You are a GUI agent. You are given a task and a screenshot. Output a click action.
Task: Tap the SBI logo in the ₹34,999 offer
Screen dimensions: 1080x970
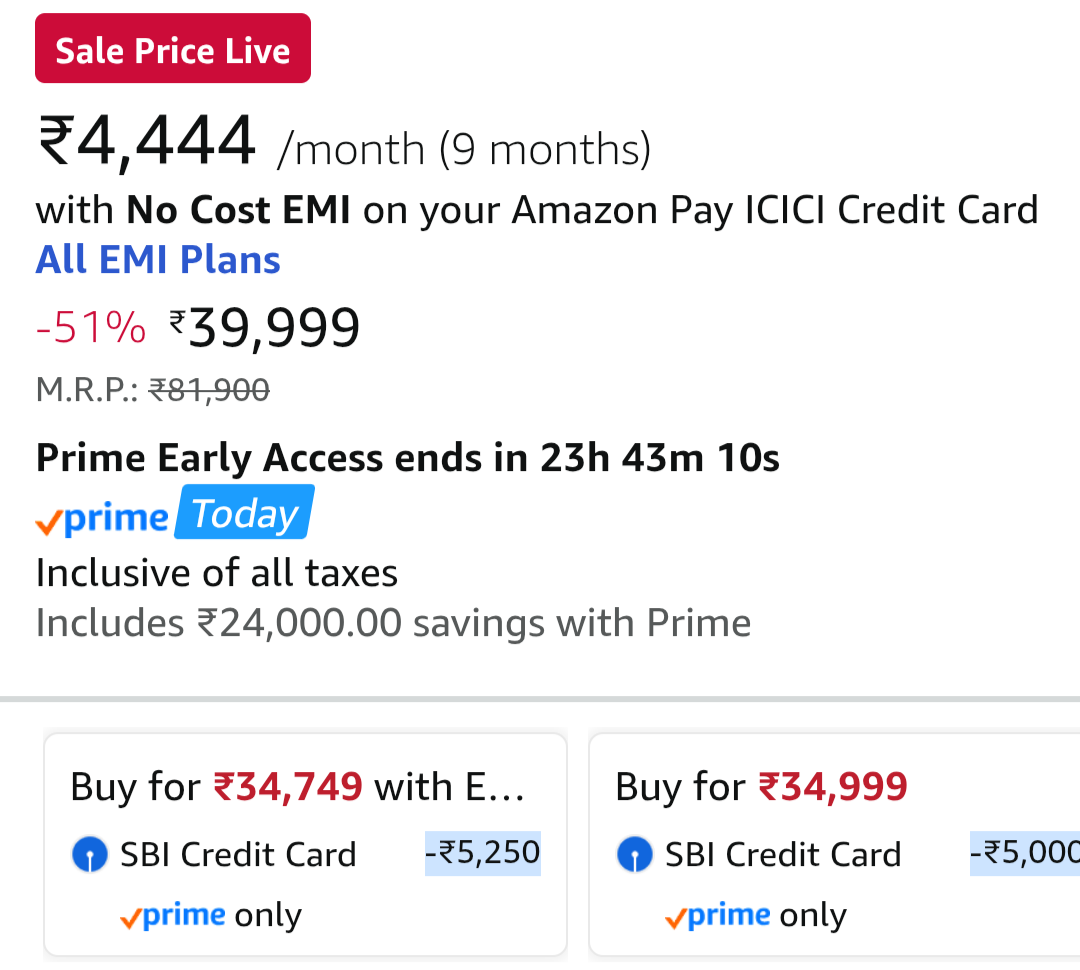(635, 855)
